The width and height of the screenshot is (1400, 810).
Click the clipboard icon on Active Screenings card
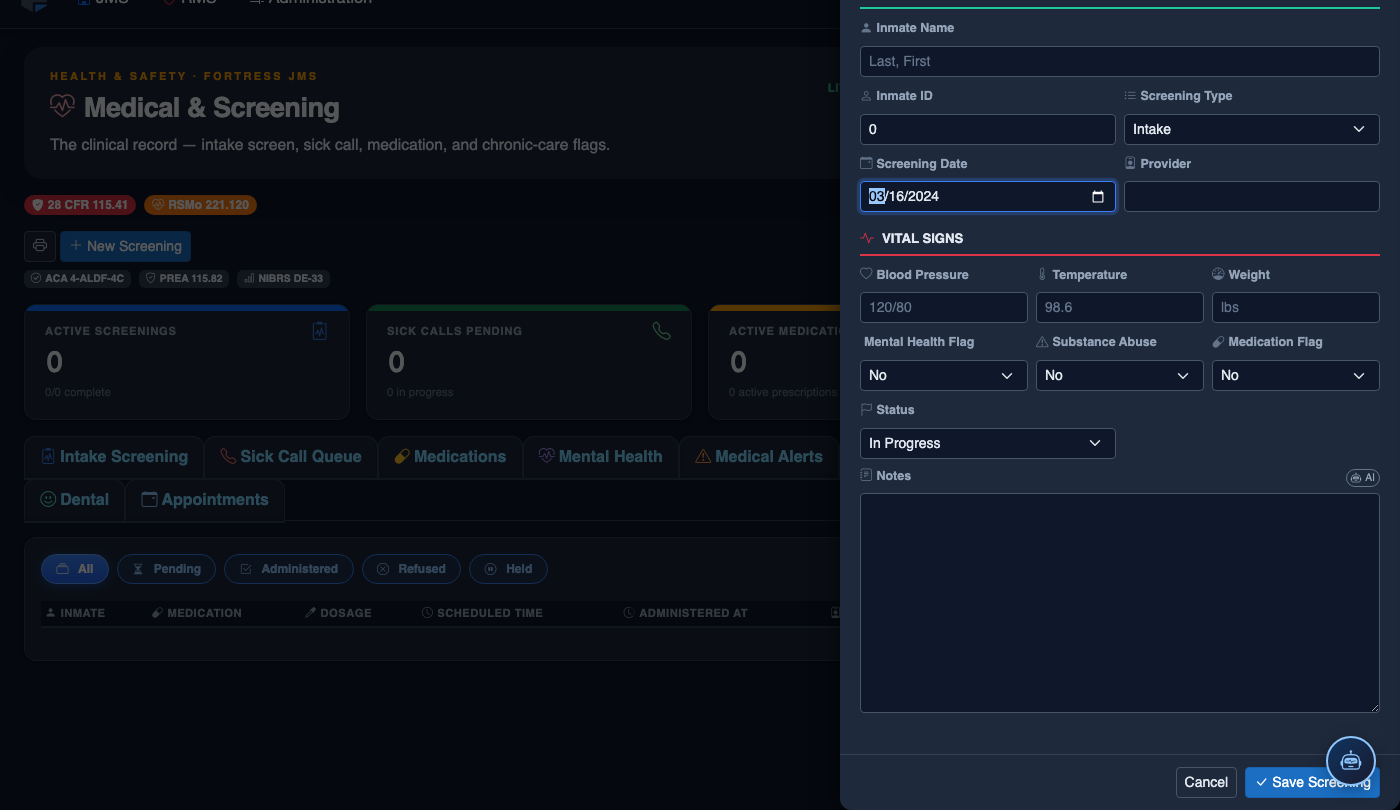[320, 331]
